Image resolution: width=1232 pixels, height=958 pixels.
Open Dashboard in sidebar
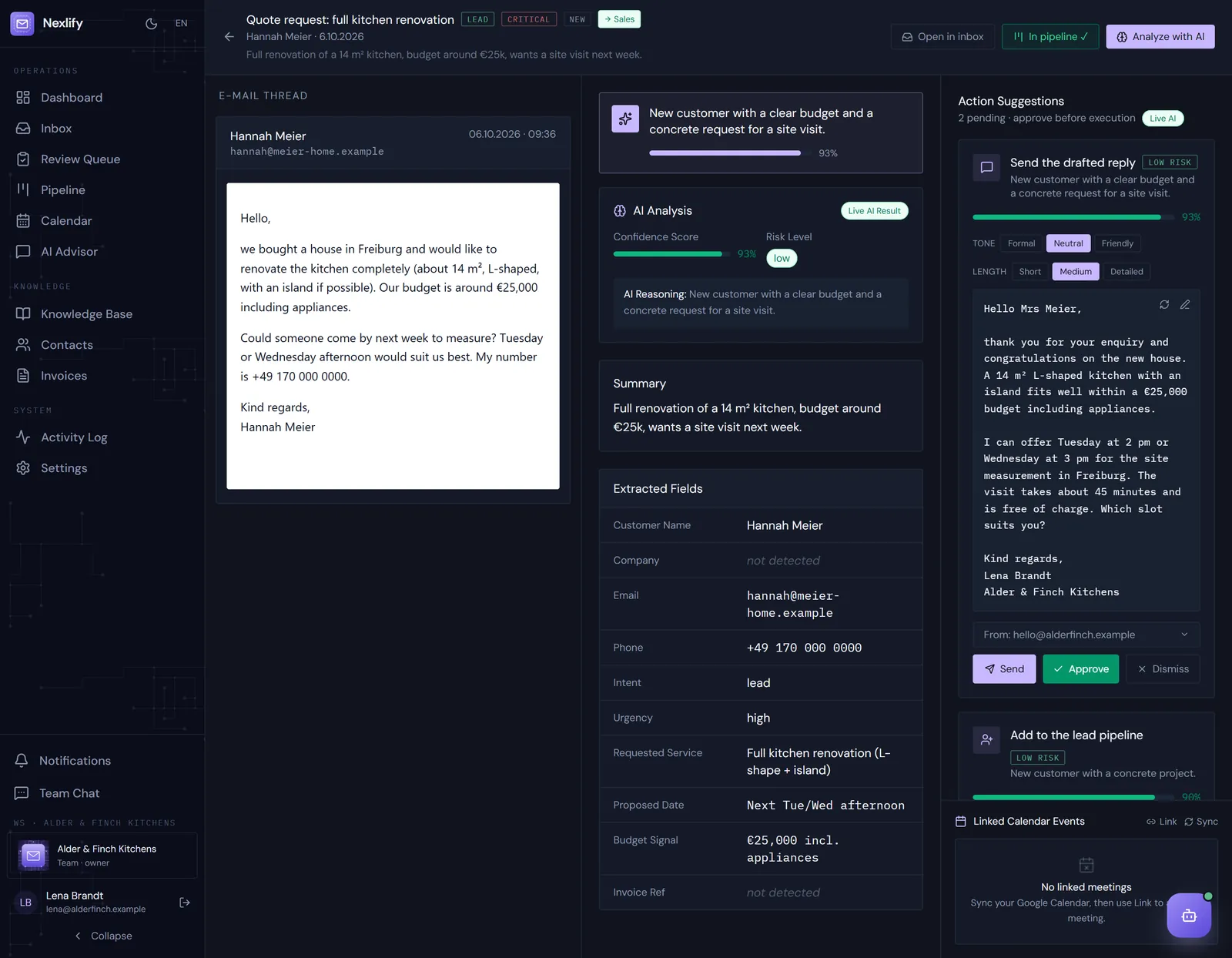click(102, 97)
